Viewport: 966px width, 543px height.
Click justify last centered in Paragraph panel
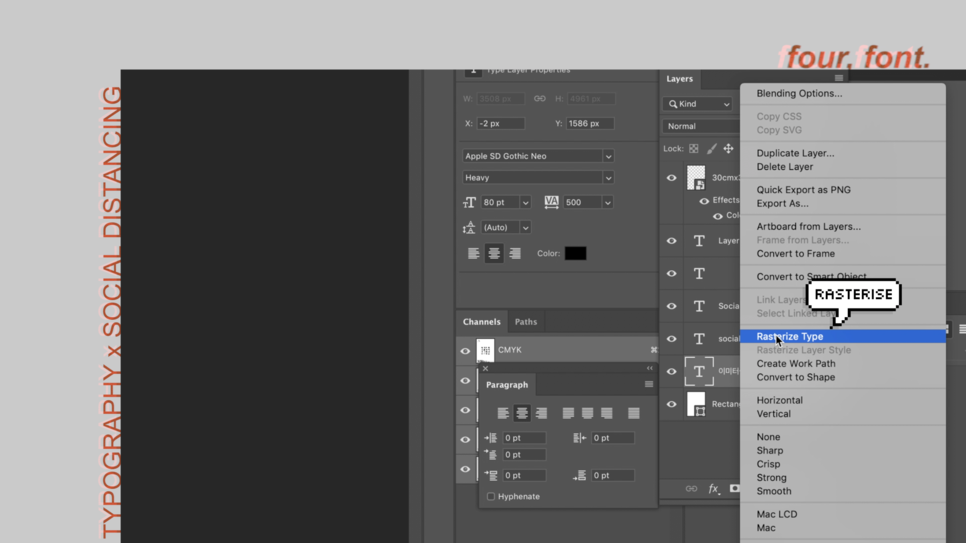[587, 413]
